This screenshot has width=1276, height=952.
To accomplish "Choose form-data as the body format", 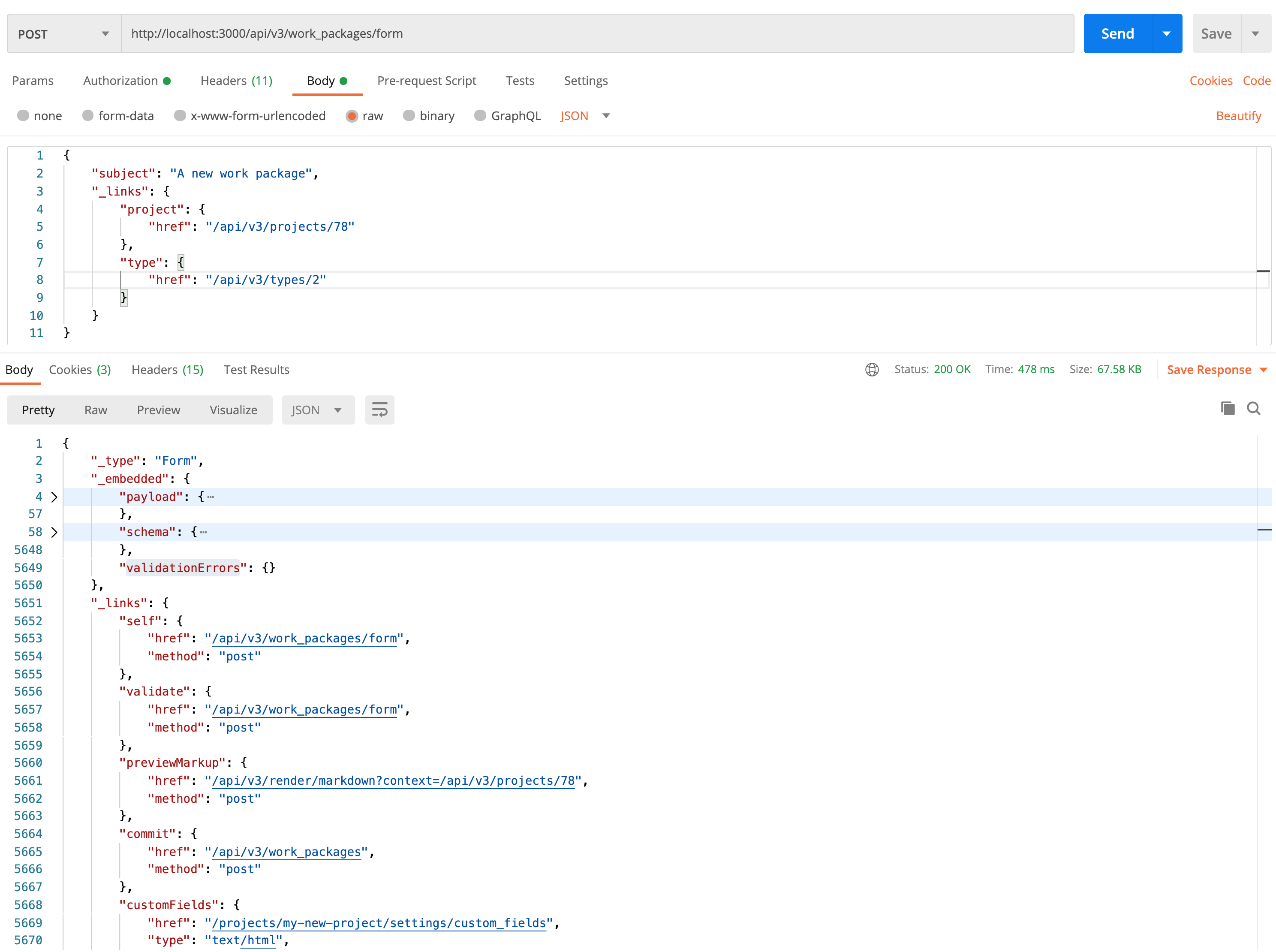I will click(x=88, y=116).
